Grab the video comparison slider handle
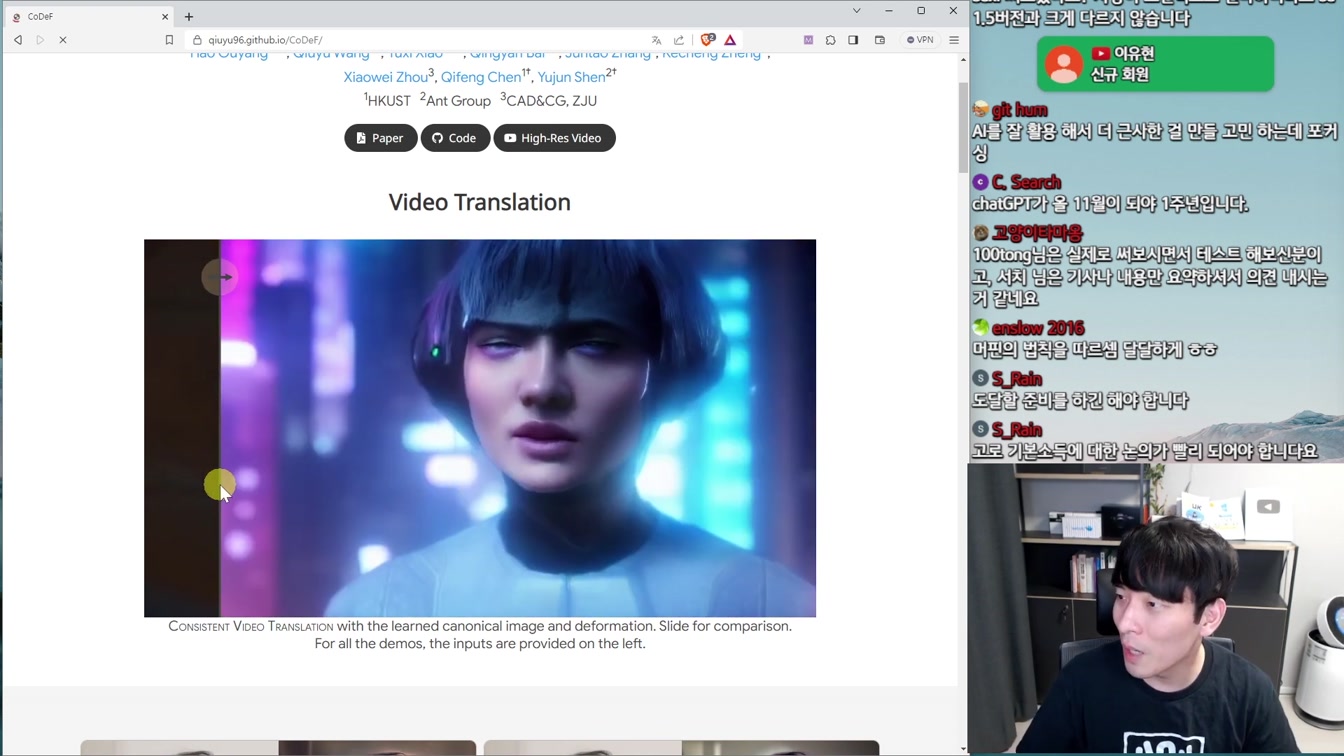Screen dimensions: 1344x756 point(219,277)
